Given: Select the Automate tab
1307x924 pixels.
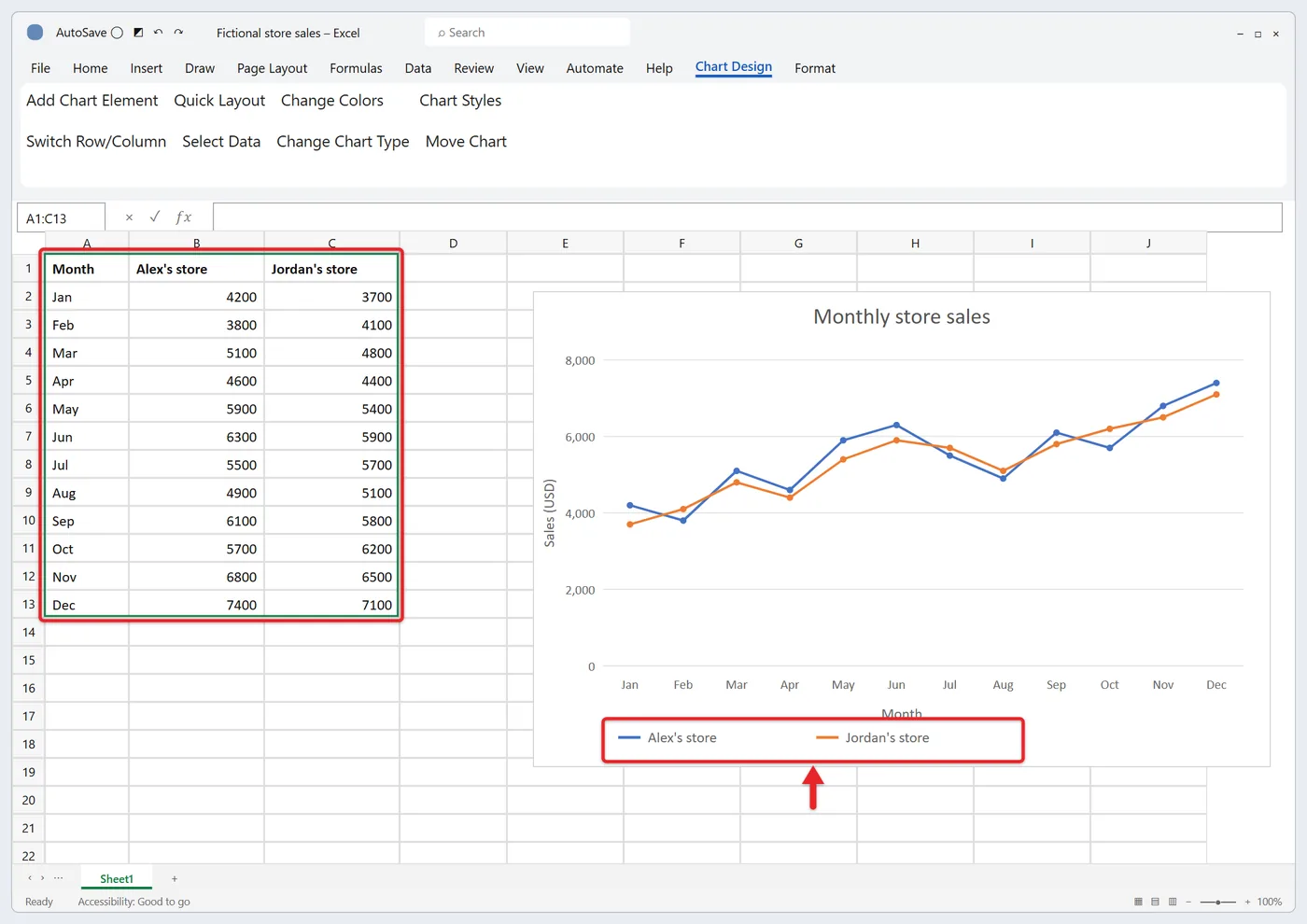Looking at the screenshot, I should point(595,68).
